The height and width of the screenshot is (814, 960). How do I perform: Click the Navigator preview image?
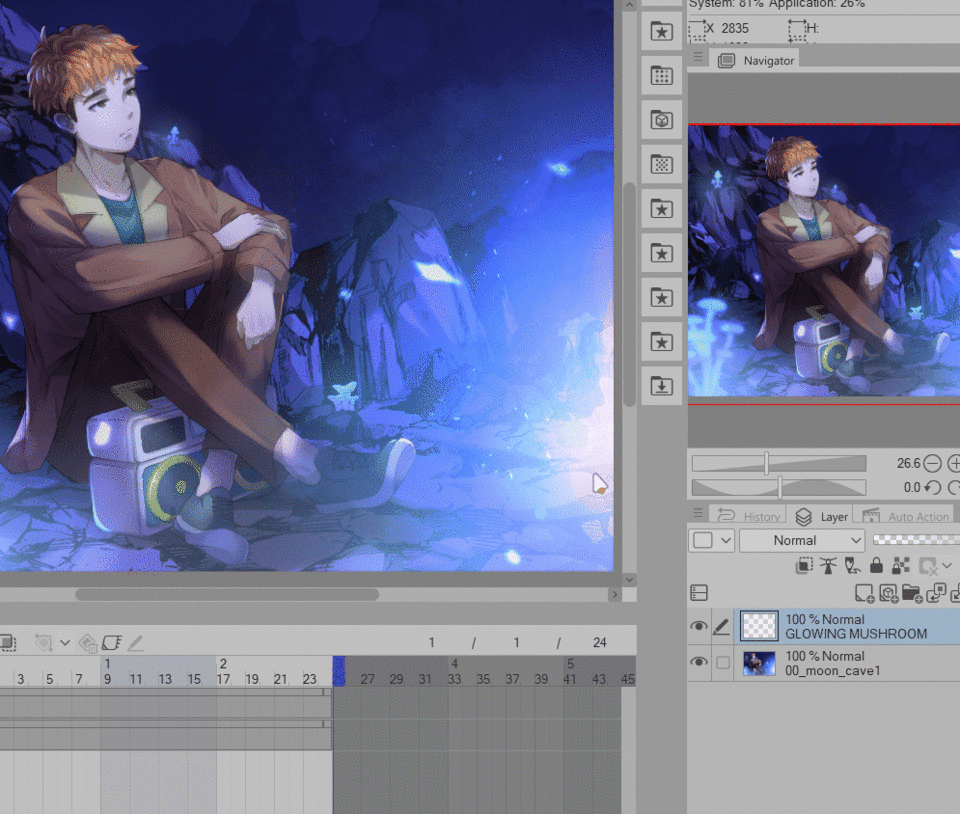[824, 260]
